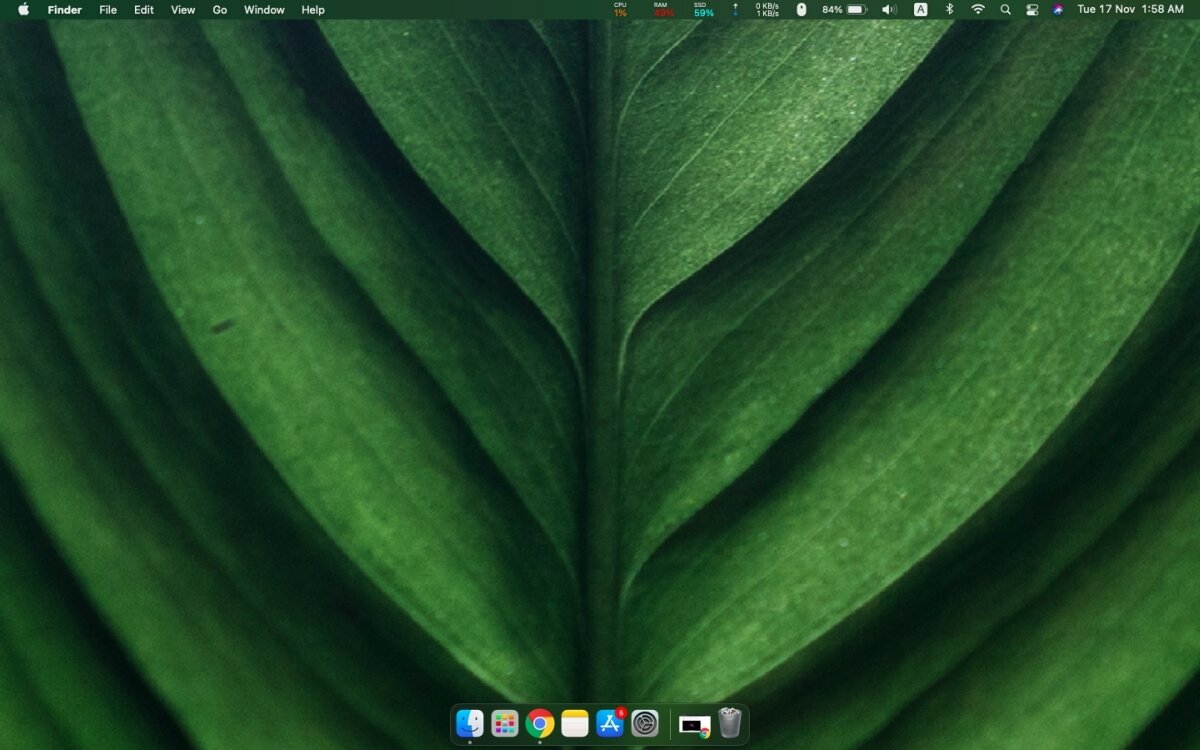View the CPU usage monitor showing 1%
Image resolution: width=1200 pixels, height=750 pixels.
point(619,9)
